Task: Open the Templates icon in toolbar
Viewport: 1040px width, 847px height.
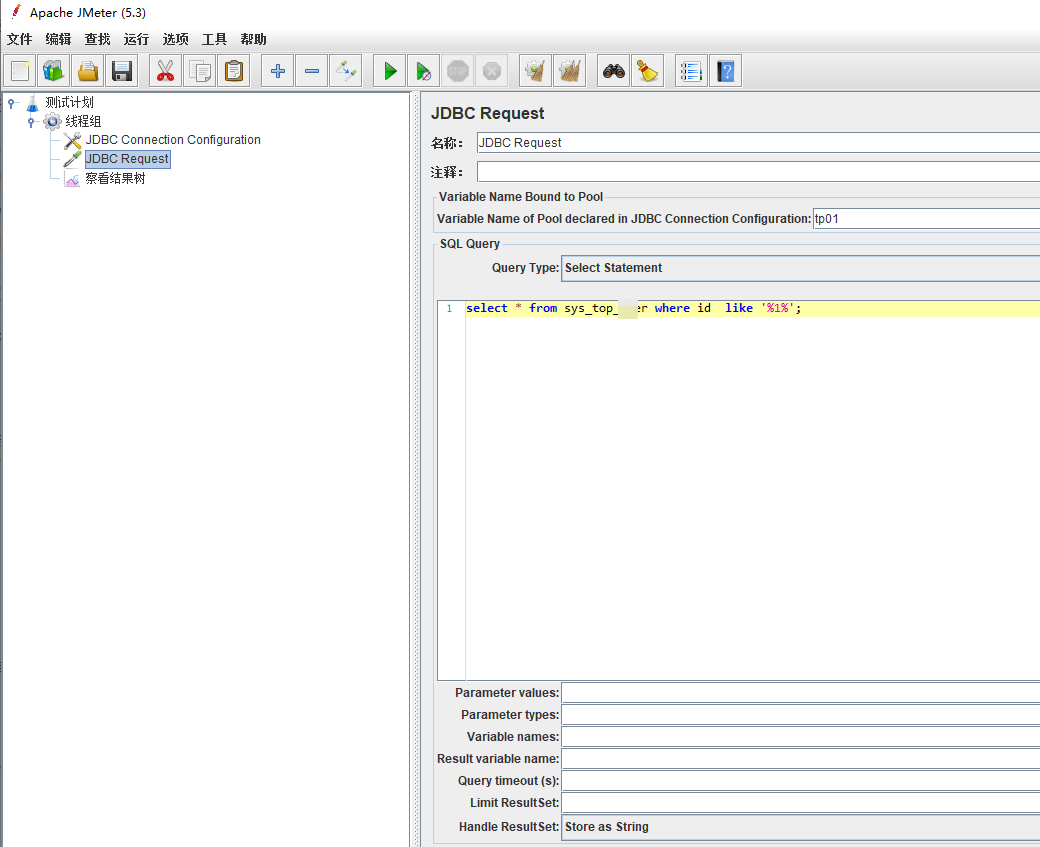Action: coord(54,71)
